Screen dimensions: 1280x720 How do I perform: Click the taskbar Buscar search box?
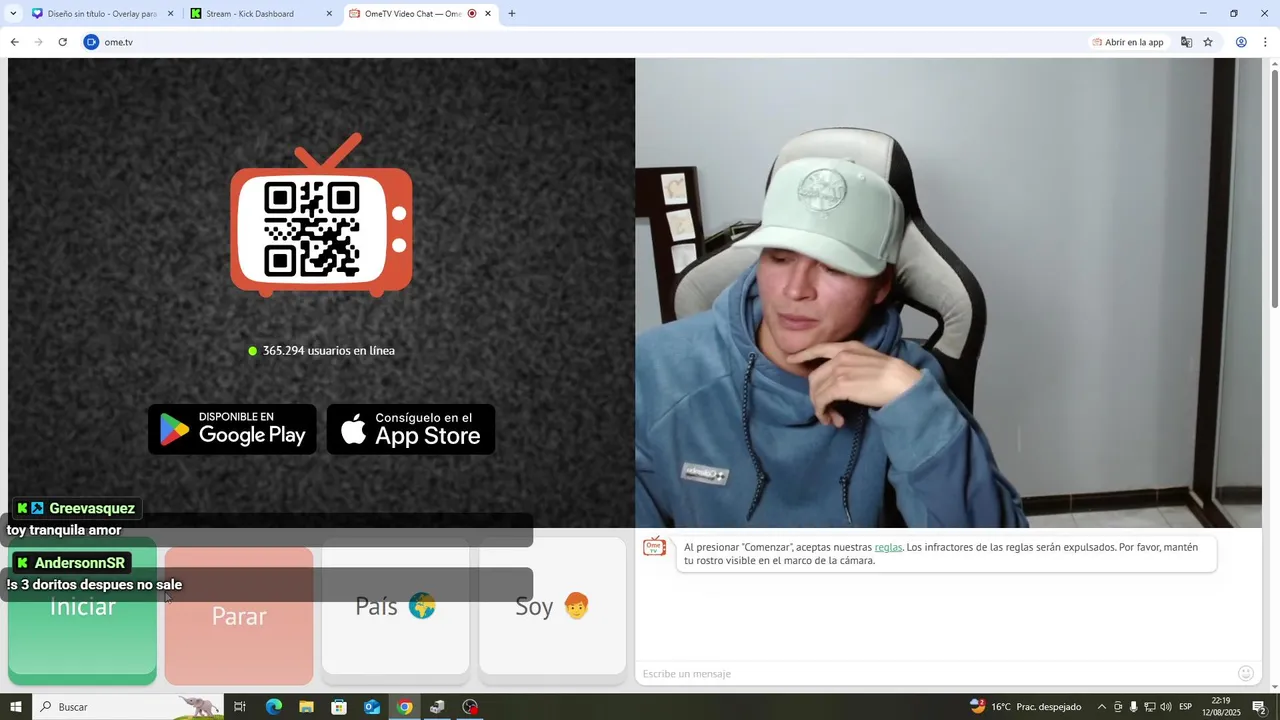click(x=128, y=707)
